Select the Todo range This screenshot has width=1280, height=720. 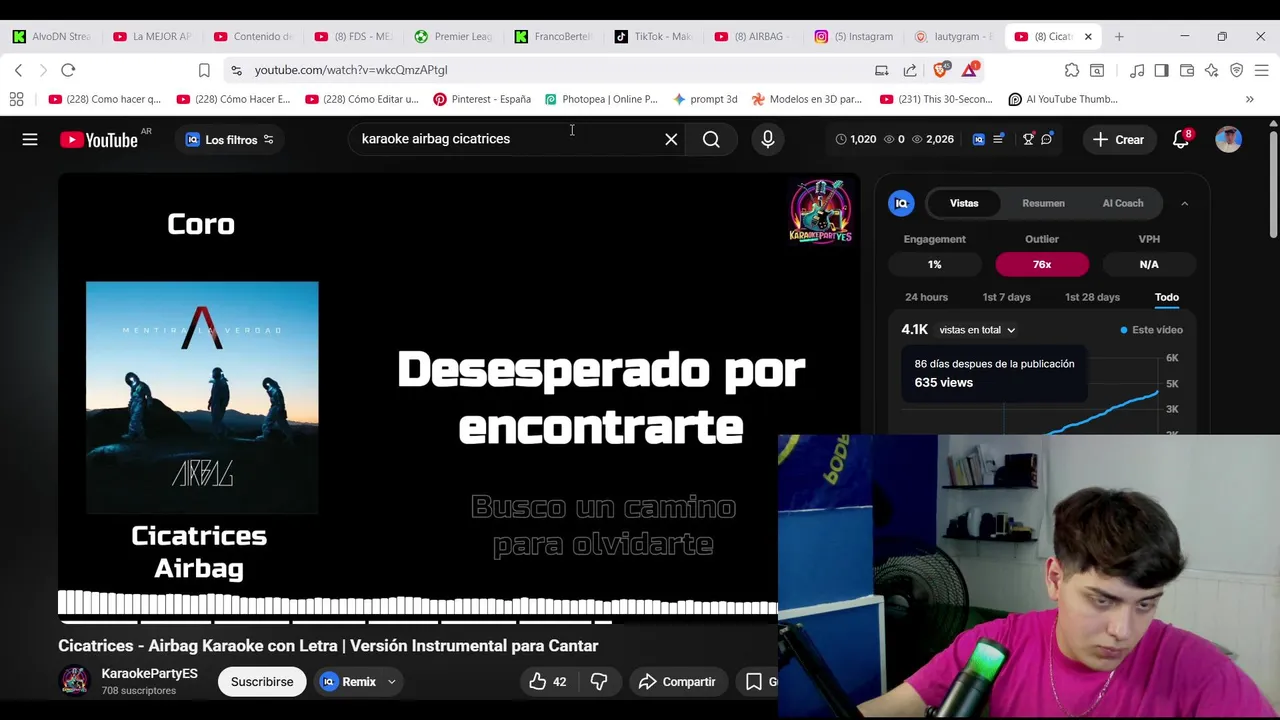[1167, 297]
